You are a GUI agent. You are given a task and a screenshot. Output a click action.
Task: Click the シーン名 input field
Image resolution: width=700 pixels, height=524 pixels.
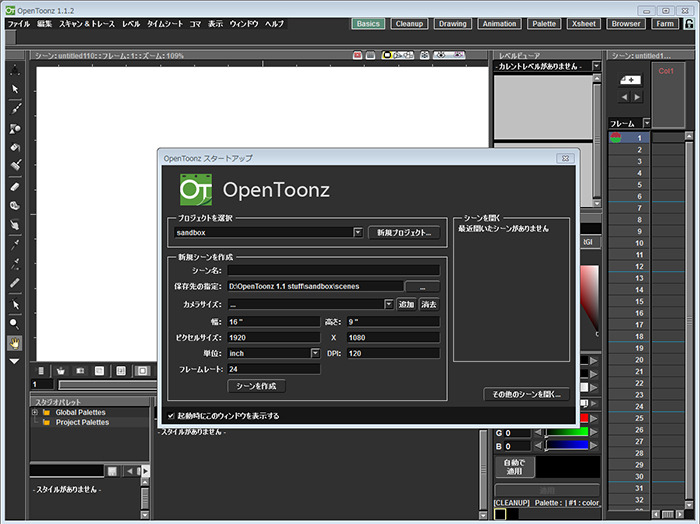click(x=333, y=270)
